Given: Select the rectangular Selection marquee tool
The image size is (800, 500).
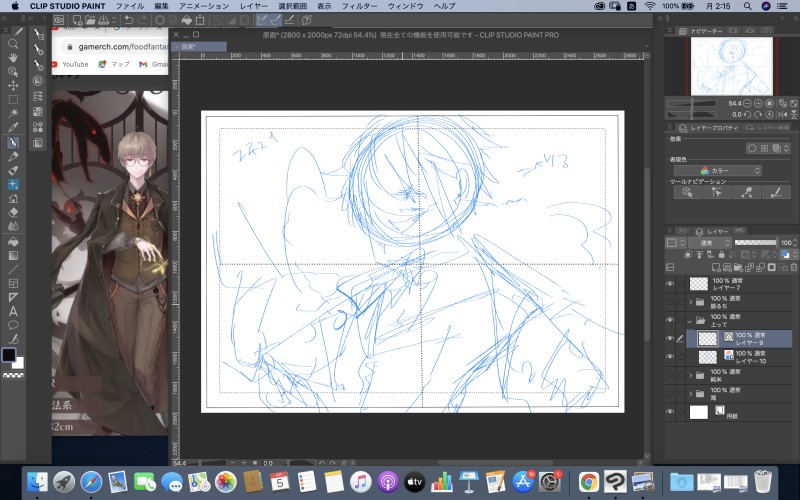Looking at the screenshot, I should (x=13, y=99).
